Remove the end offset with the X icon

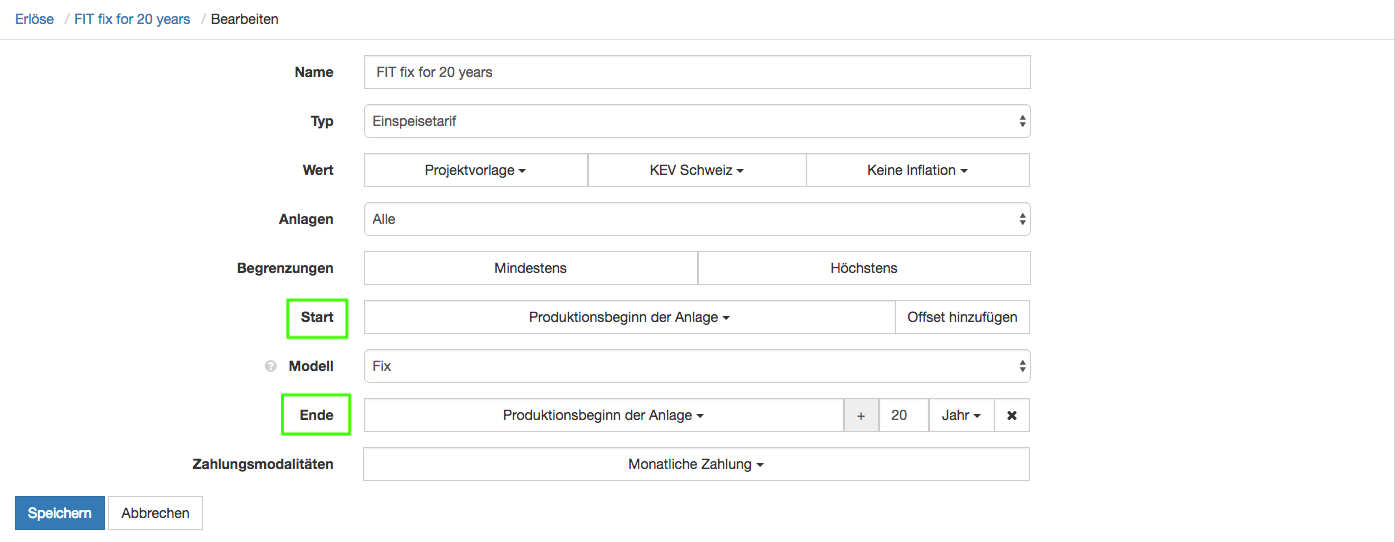(1012, 415)
